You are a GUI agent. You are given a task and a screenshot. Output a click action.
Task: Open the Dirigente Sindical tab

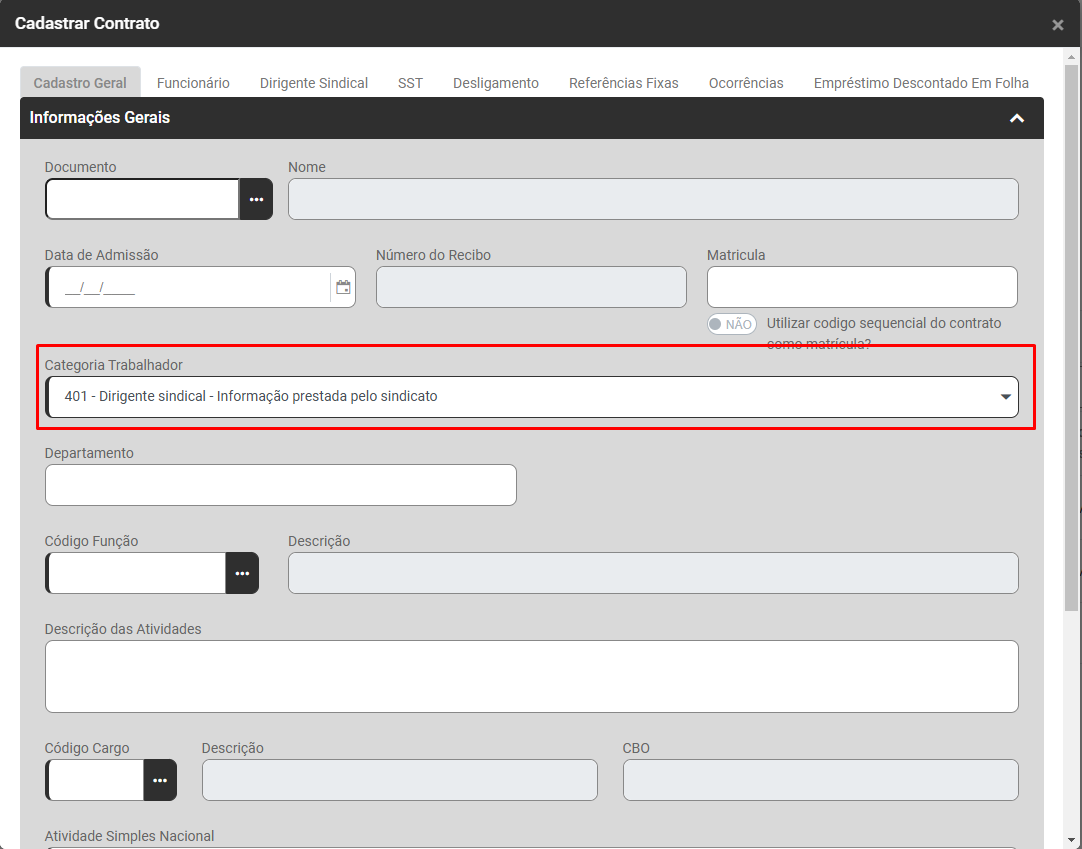point(314,83)
